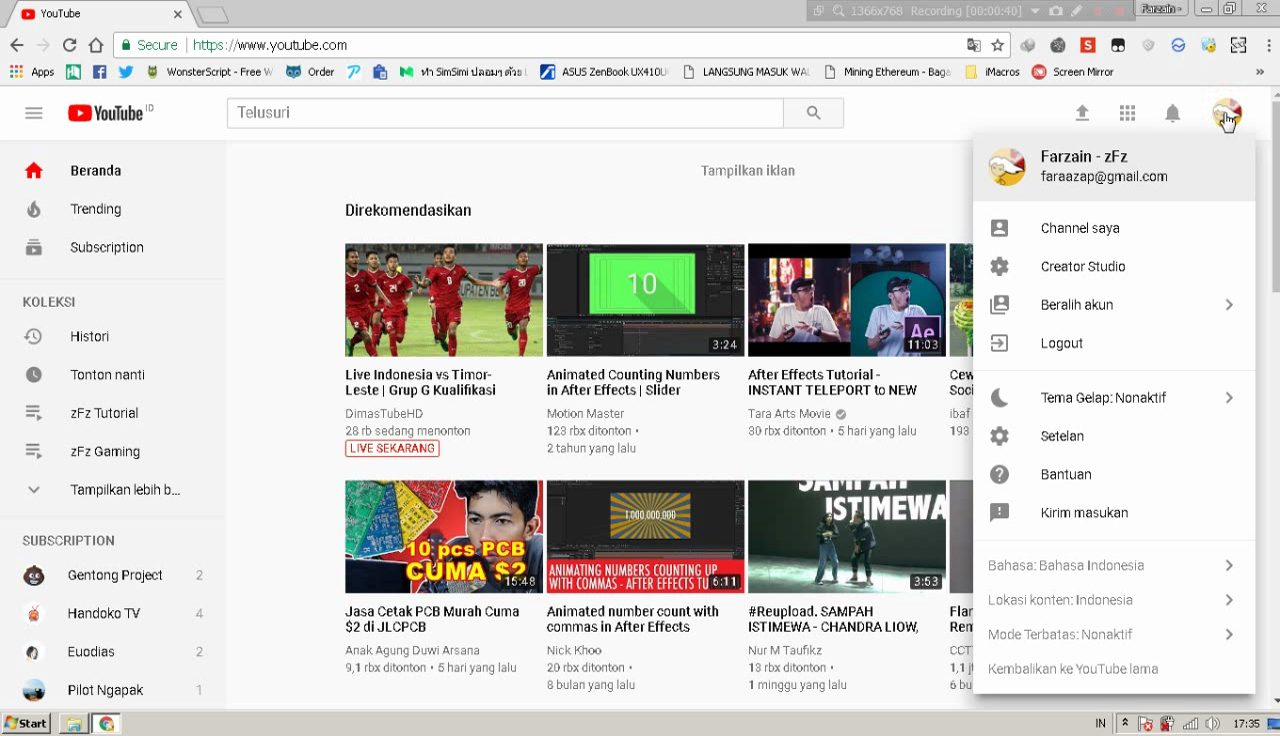
Task: Click Kembalikan ke YouTube lama link
Action: click(1072, 669)
